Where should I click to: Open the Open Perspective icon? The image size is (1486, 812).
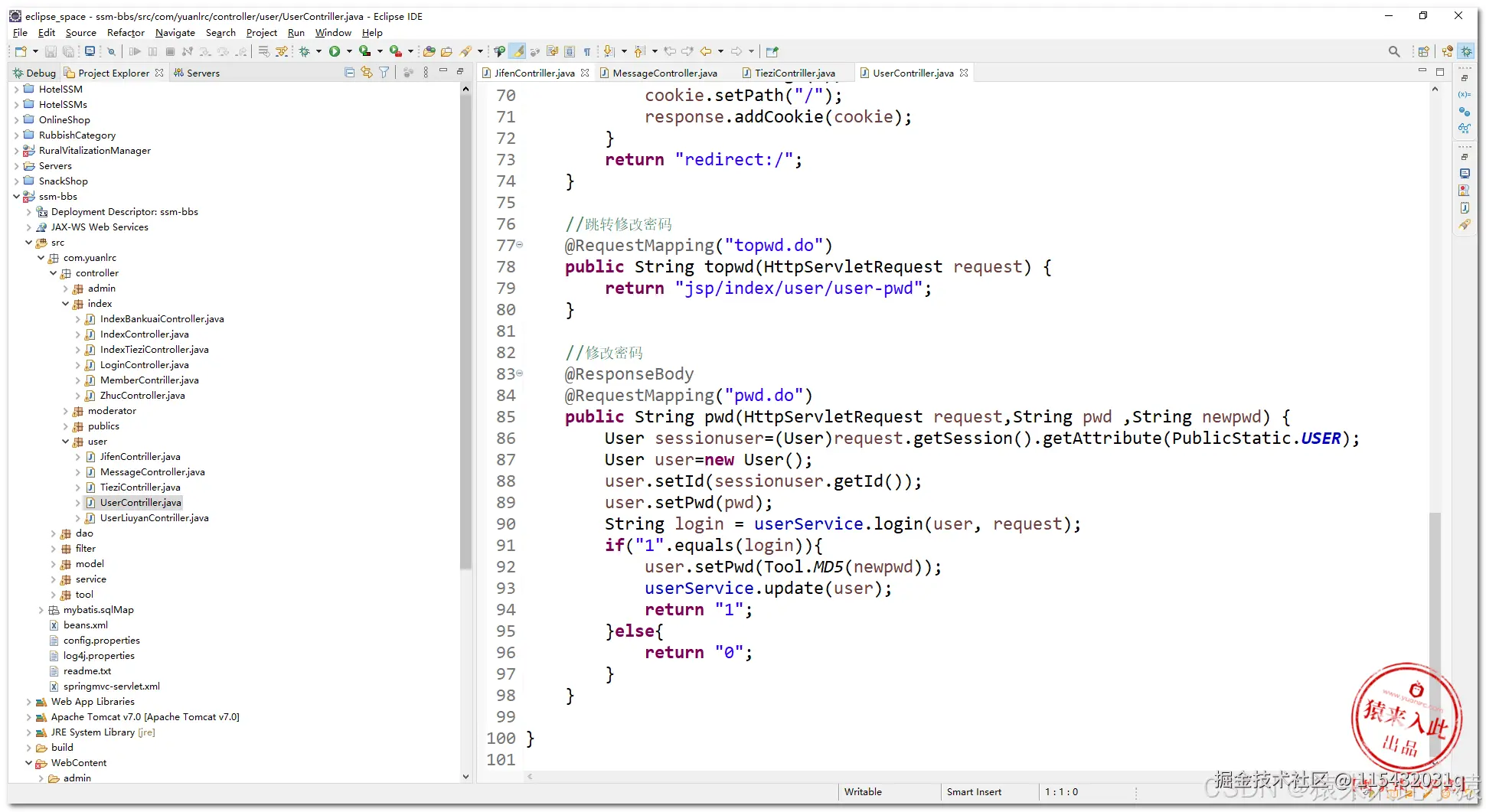point(1423,51)
